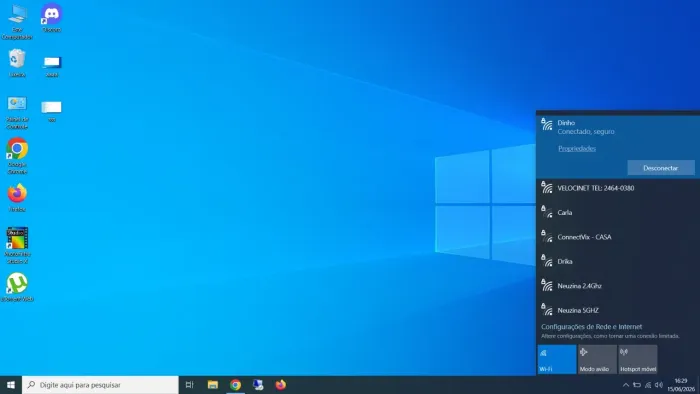This screenshot has width=700, height=394.
Task: Switch to Chrome on the taskbar
Action: point(235,385)
